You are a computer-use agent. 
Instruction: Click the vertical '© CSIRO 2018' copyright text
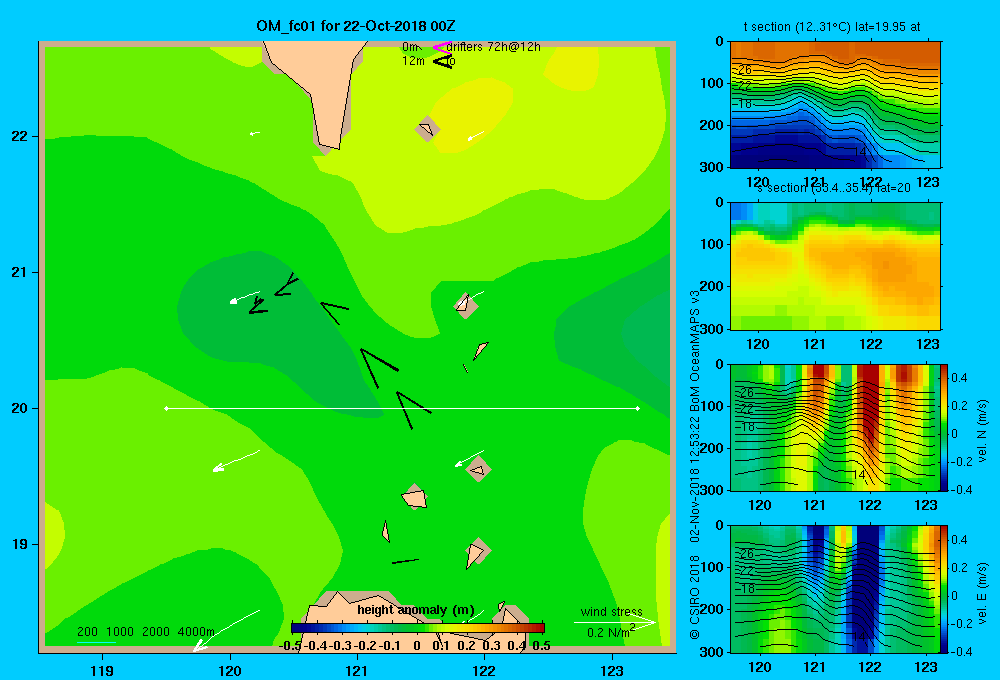(x=695, y=597)
